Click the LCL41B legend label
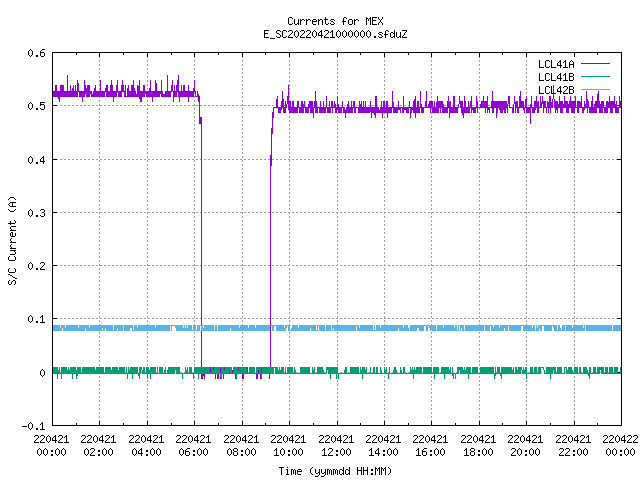640x480 pixels. (x=556, y=77)
